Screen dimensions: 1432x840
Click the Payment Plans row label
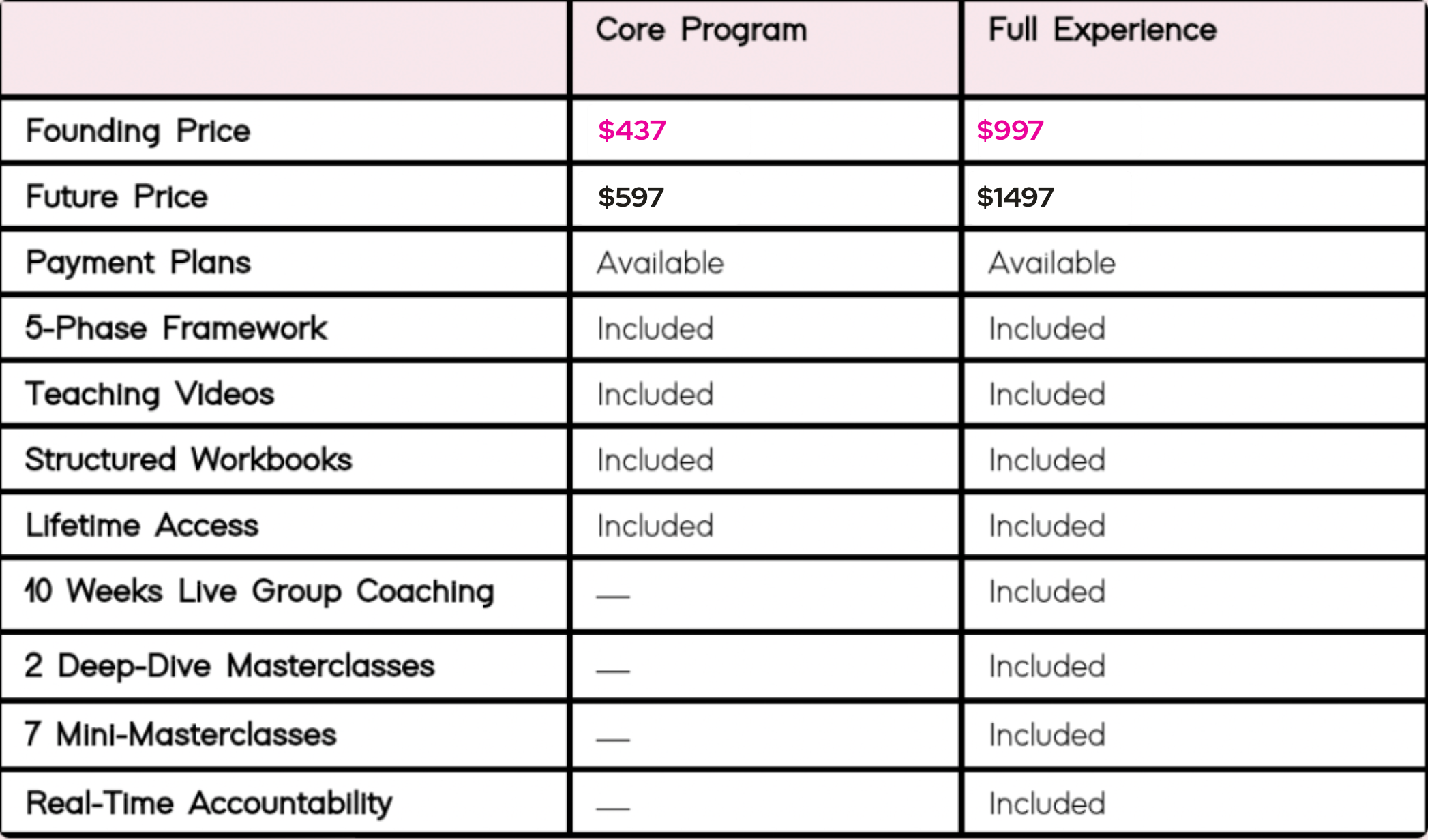click(x=138, y=263)
